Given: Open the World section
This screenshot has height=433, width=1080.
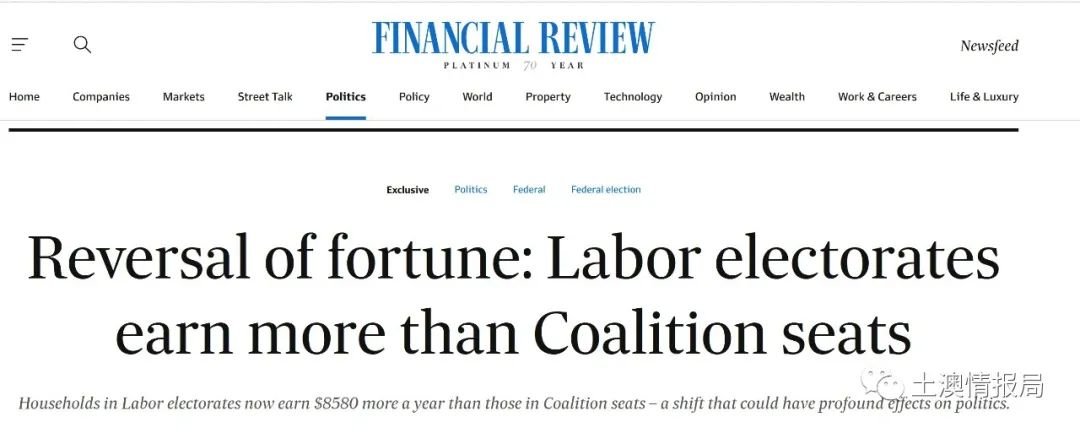Looking at the screenshot, I should pos(477,97).
